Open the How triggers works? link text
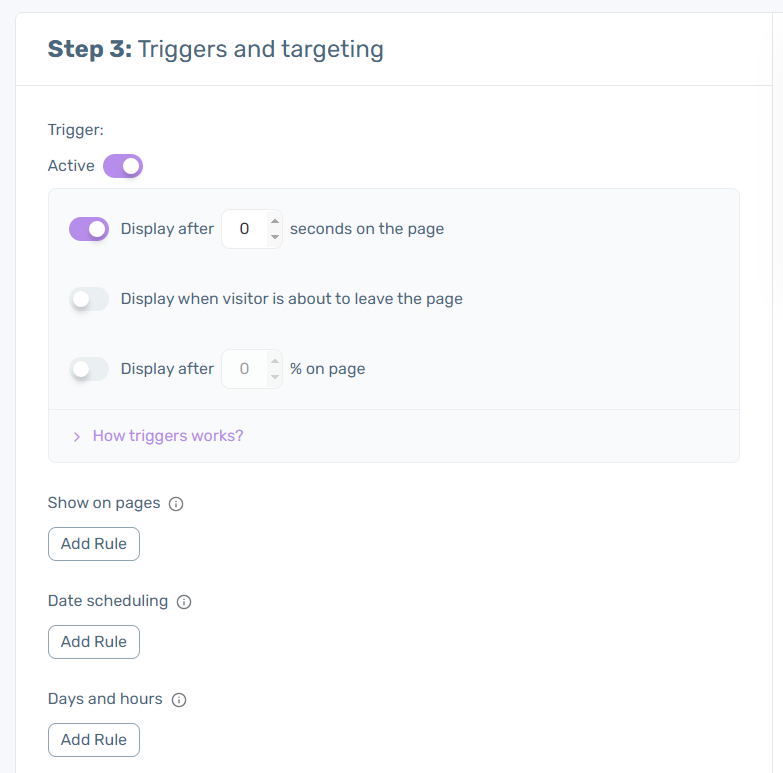This screenshot has width=783, height=773. [x=168, y=436]
